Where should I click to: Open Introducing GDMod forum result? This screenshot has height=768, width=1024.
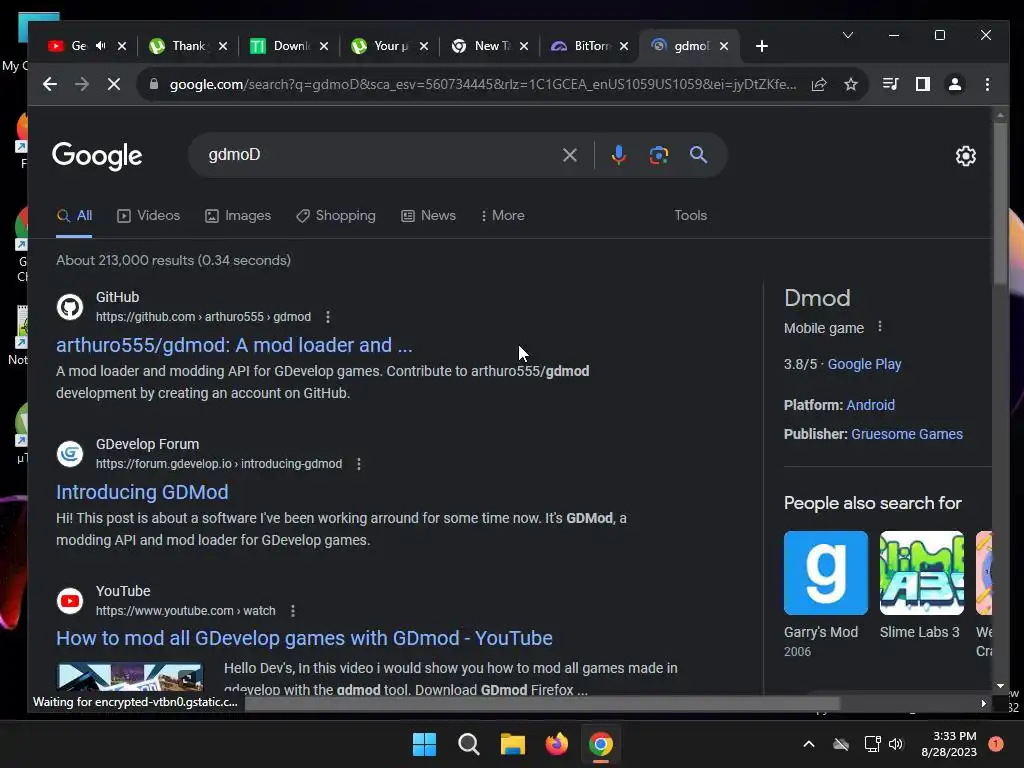(x=142, y=492)
